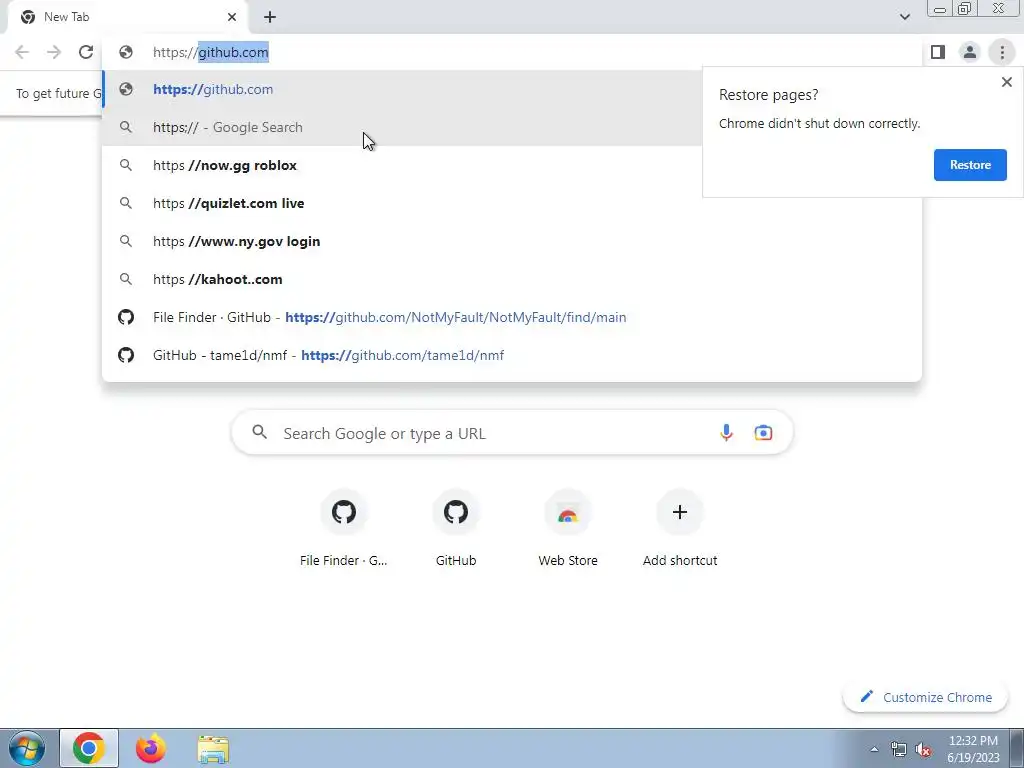Open a new tab with plus
Viewport: 1024px width, 768px height.
(x=270, y=17)
